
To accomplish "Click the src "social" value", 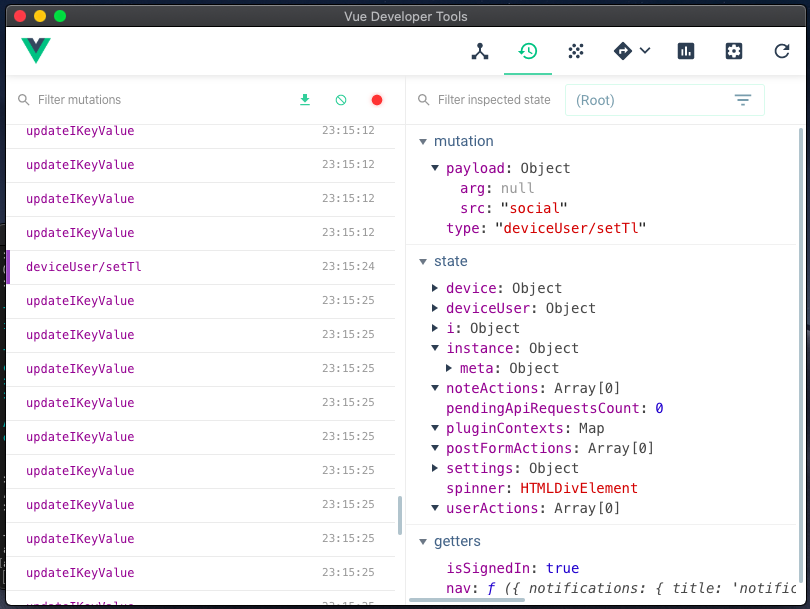I will 534,208.
